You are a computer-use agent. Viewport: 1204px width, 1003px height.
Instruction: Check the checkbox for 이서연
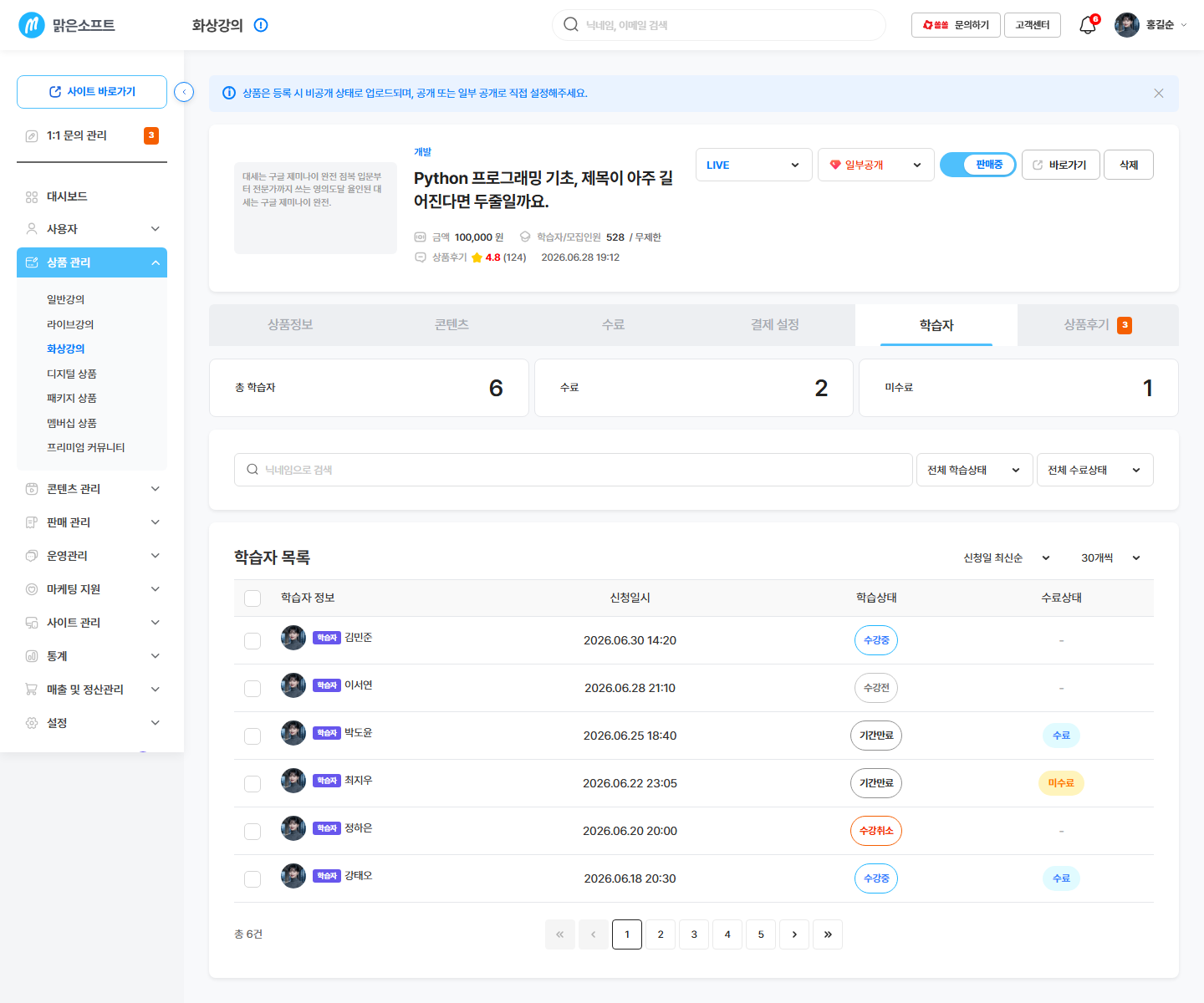point(253,689)
